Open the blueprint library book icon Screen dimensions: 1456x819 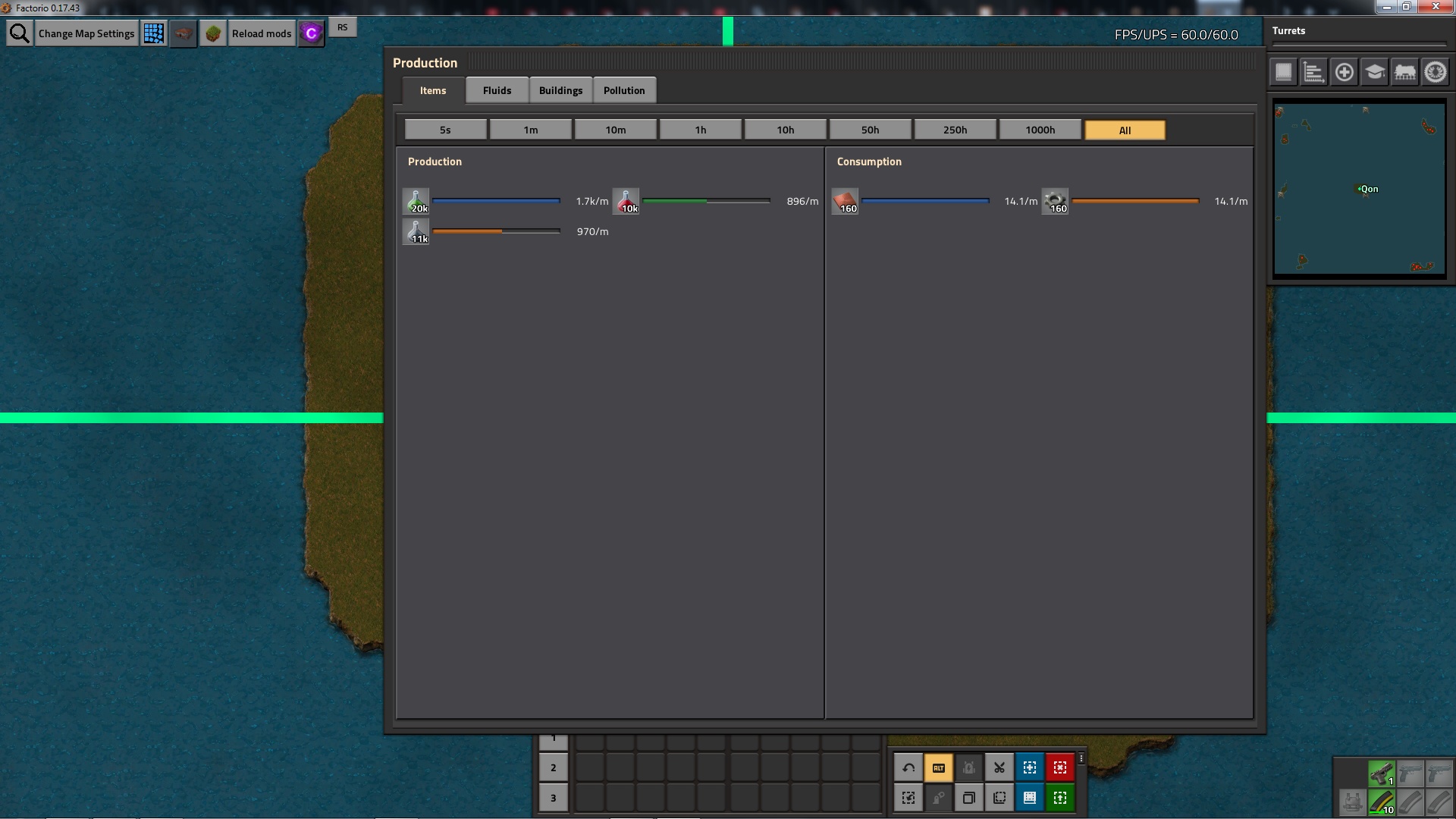pos(1284,72)
